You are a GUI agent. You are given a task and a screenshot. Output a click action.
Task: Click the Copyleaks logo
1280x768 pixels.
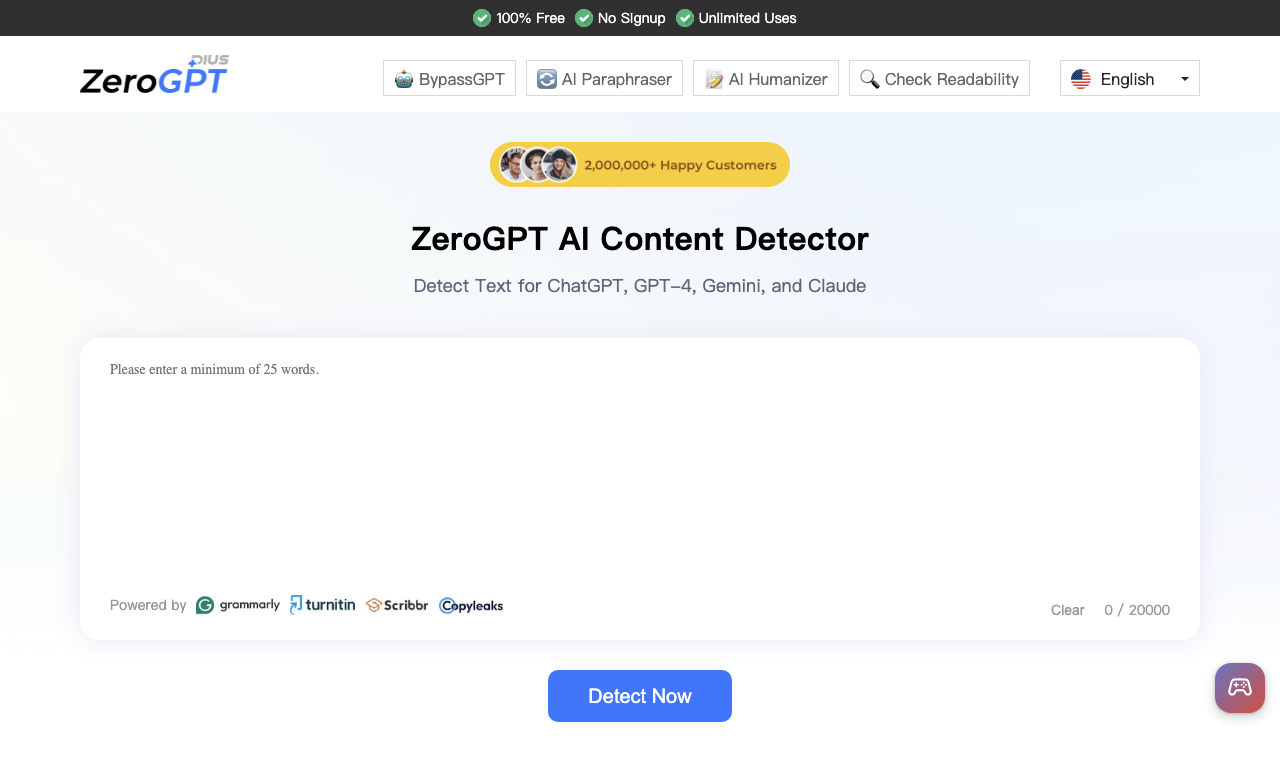pyautogui.click(x=471, y=605)
